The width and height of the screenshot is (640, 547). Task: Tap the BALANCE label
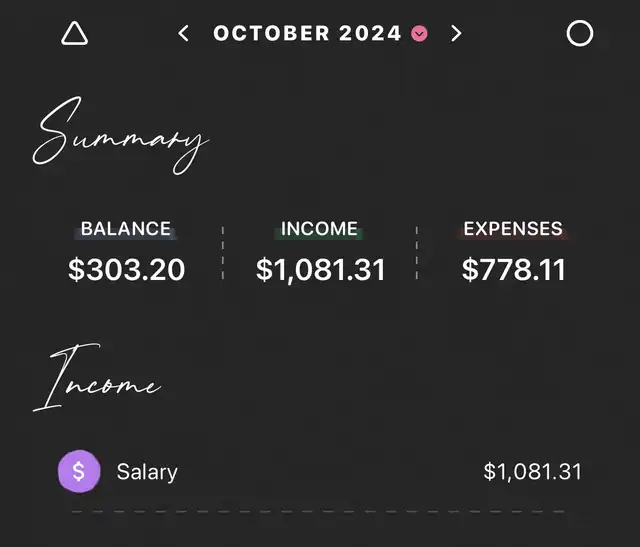click(x=126, y=229)
